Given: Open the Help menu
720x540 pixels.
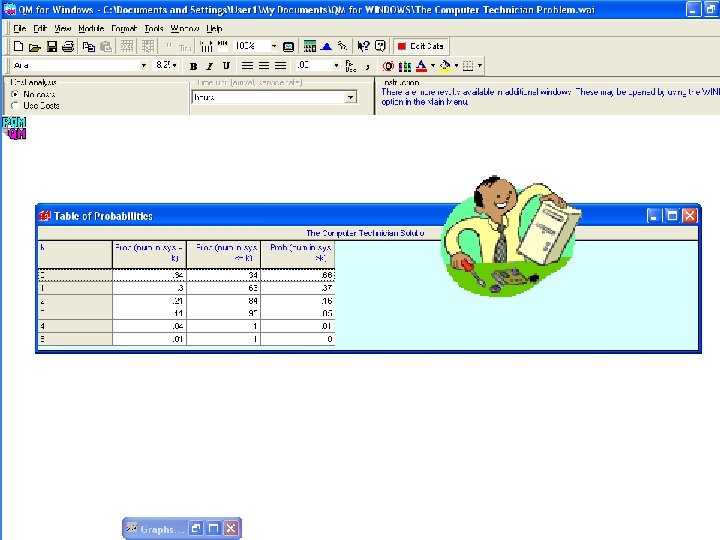Looking at the screenshot, I should (x=214, y=28).
